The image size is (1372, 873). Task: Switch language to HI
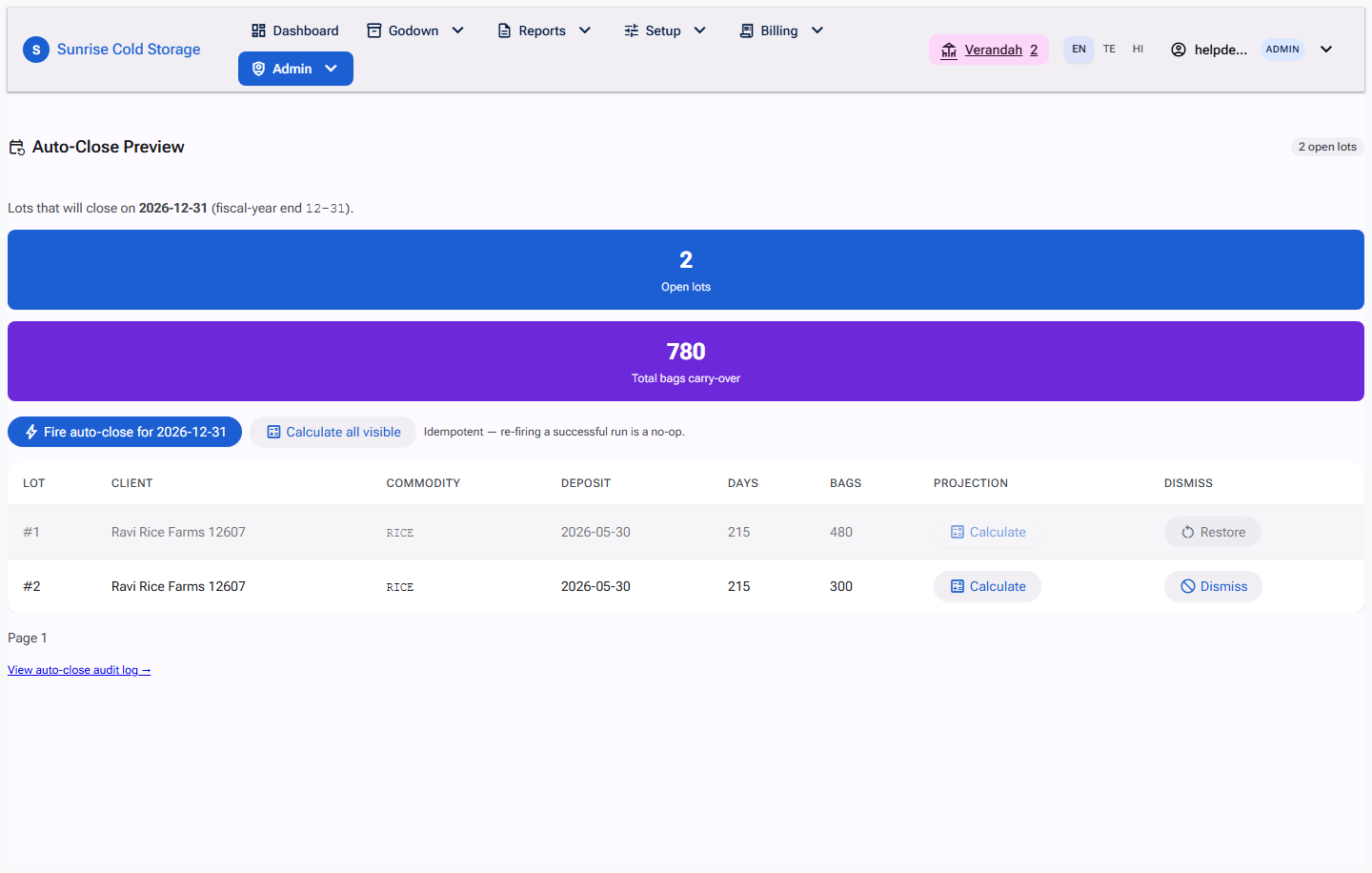point(1138,50)
